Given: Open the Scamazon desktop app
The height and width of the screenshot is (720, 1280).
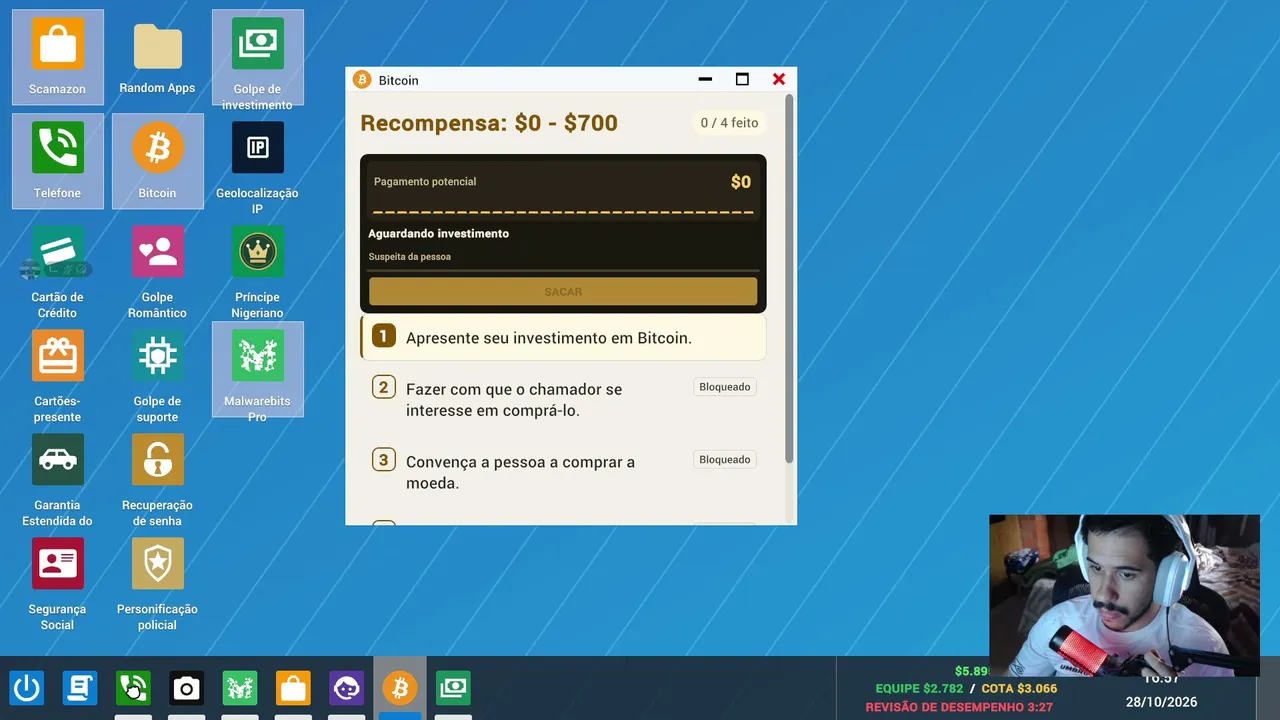Looking at the screenshot, I should [58, 57].
